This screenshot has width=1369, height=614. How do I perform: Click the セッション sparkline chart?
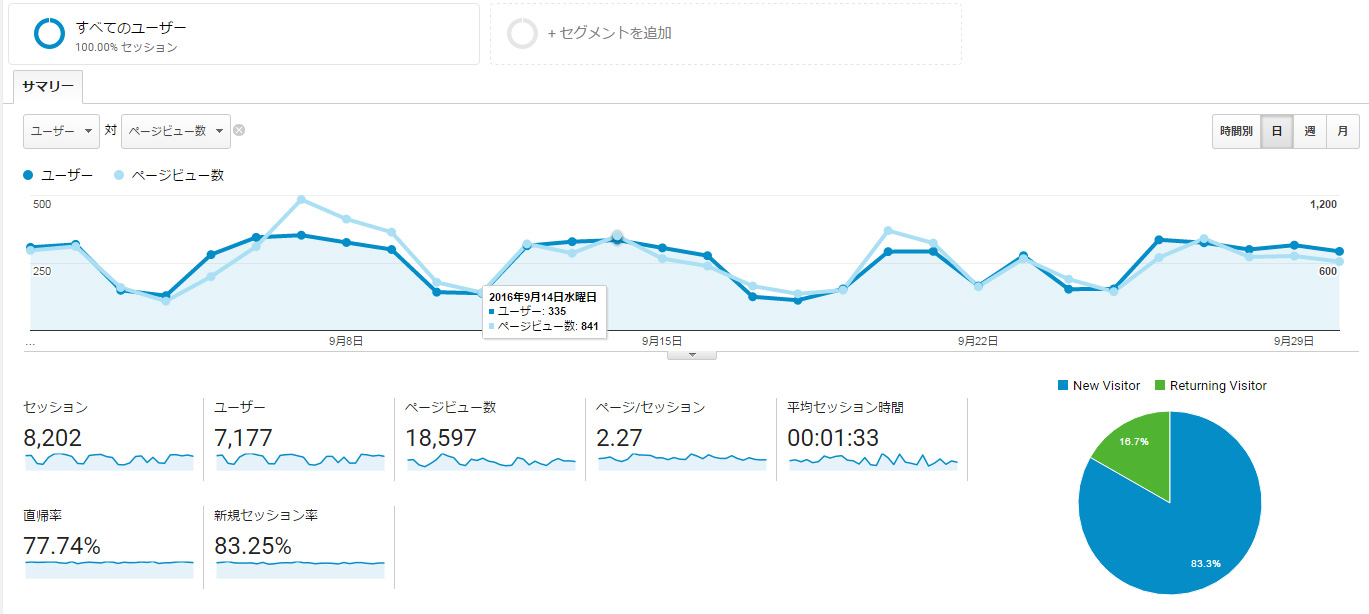click(109, 461)
